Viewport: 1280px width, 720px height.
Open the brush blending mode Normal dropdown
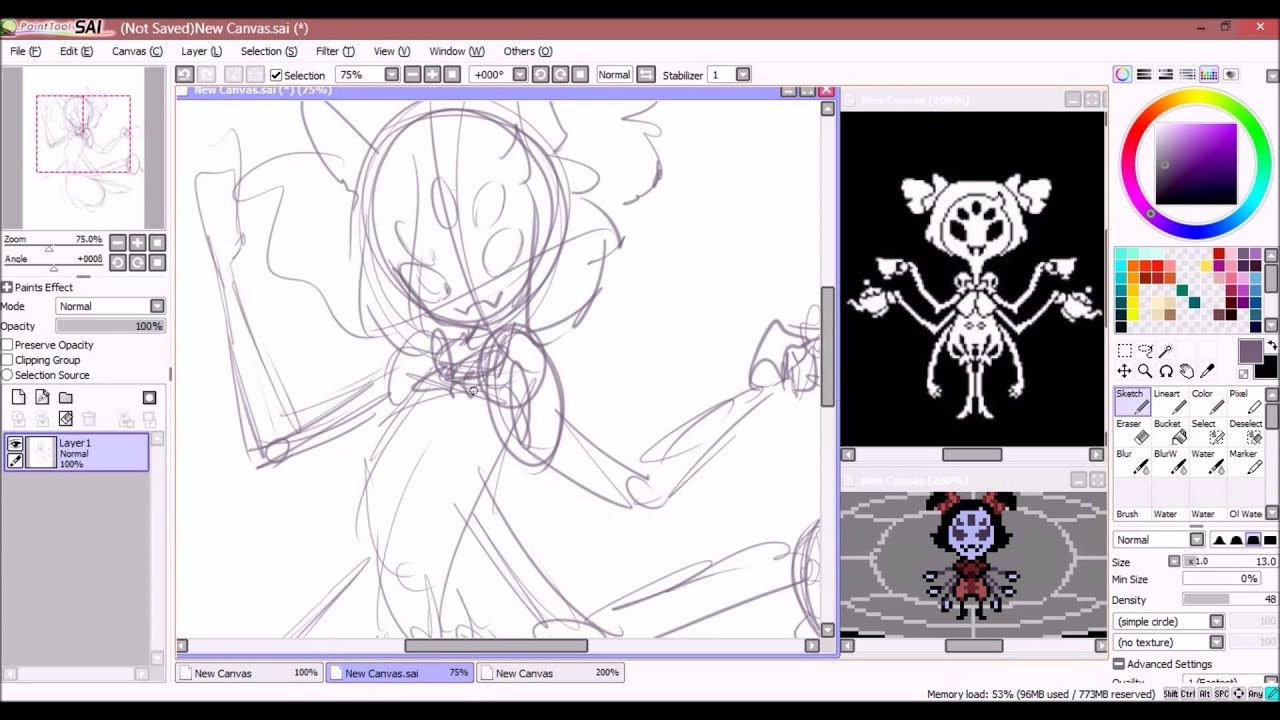[x=1197, y=540]
